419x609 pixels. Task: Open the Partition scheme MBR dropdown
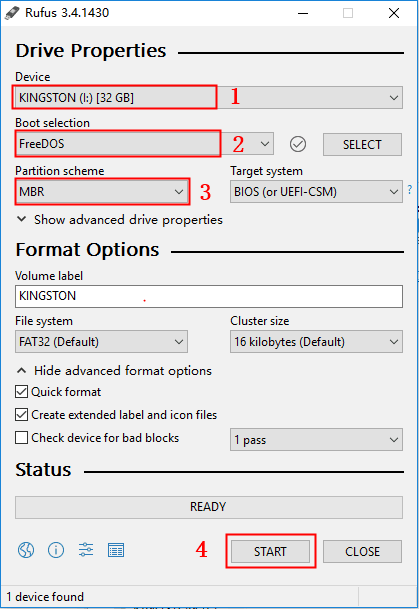tap(101, 191)
